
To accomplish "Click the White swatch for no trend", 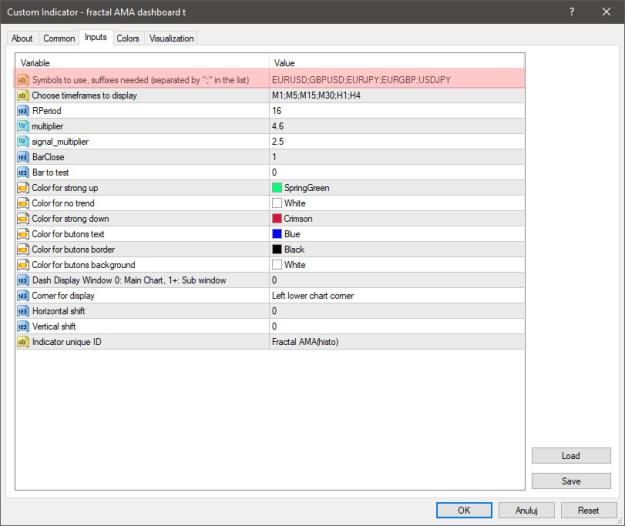I will click(277, 203).
